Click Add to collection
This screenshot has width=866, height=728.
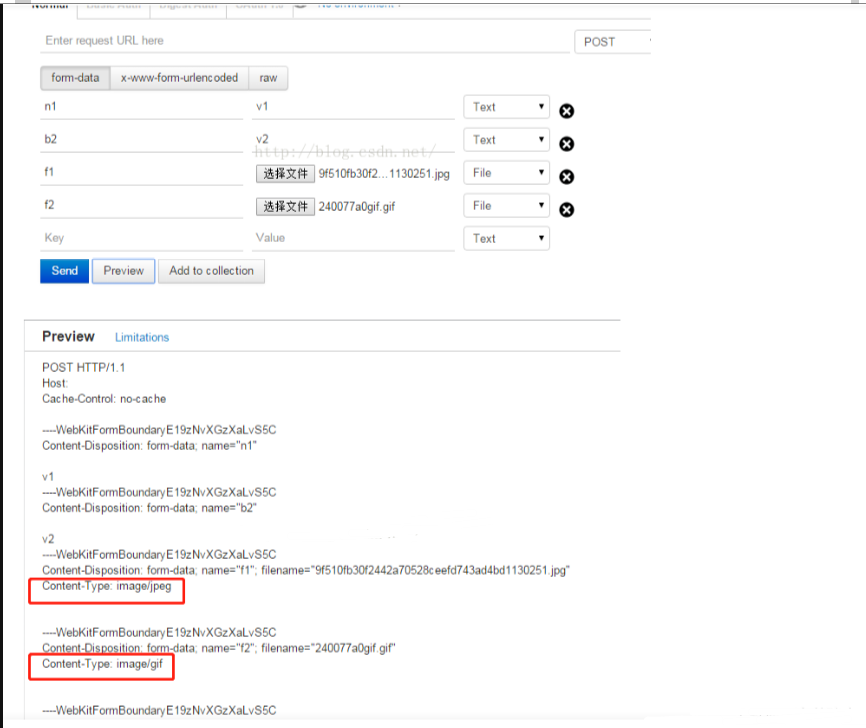(x=211, y=270)
